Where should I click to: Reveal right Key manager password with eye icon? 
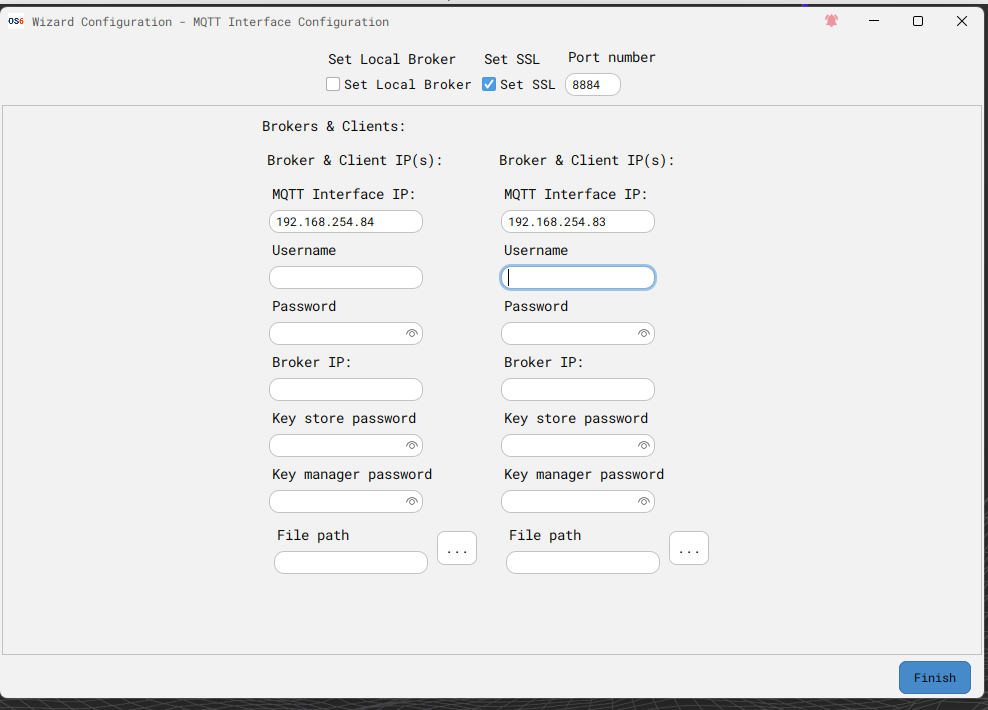[x=643, y=502]
